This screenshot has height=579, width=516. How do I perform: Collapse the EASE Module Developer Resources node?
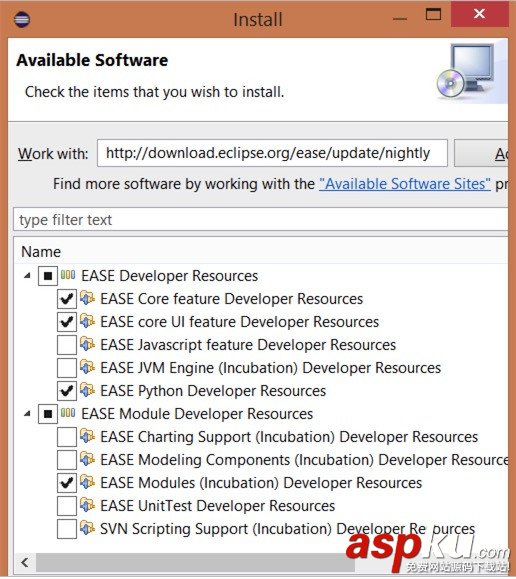pyautogui.click(x=27, y=414)
